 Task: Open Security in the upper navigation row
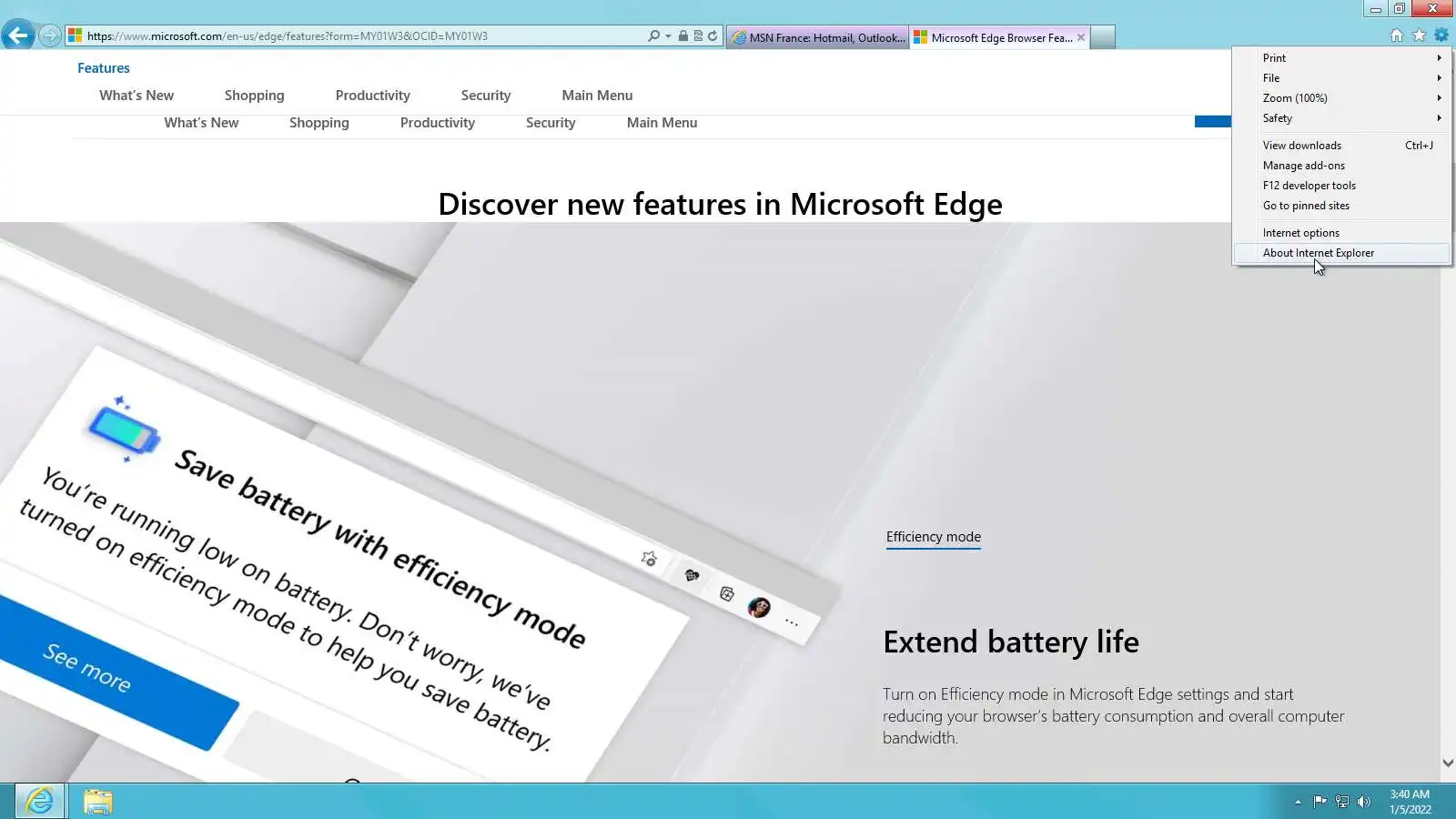(486, 96)
